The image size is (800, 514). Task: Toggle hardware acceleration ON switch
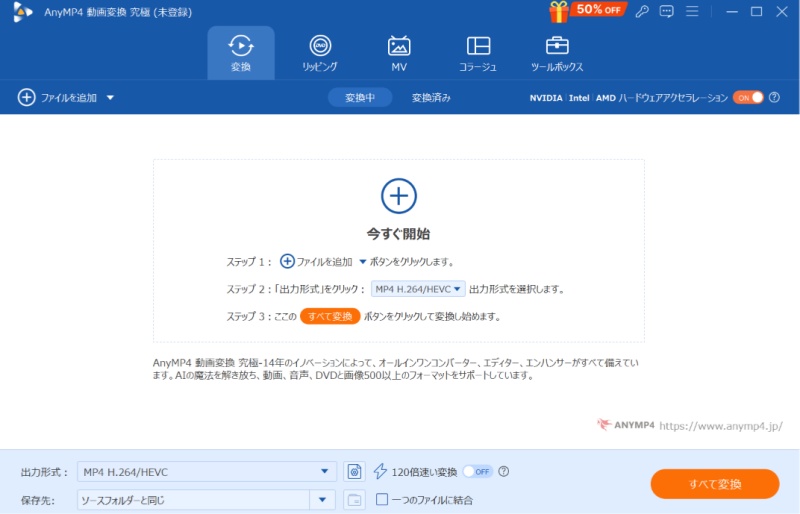coord(748,97)
